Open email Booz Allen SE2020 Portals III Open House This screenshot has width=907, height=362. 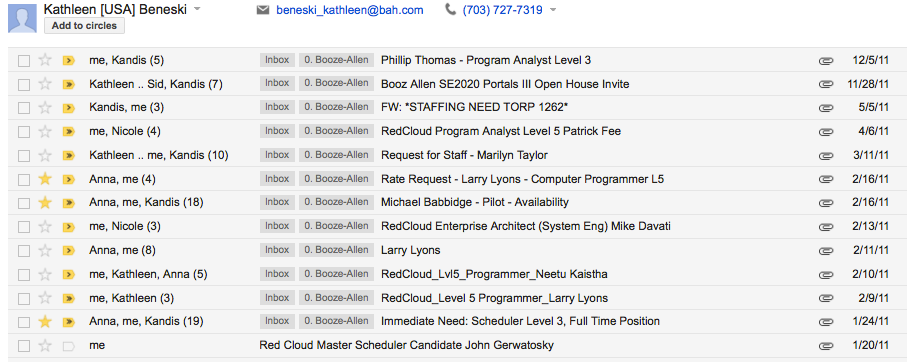[x=505, y=84]
